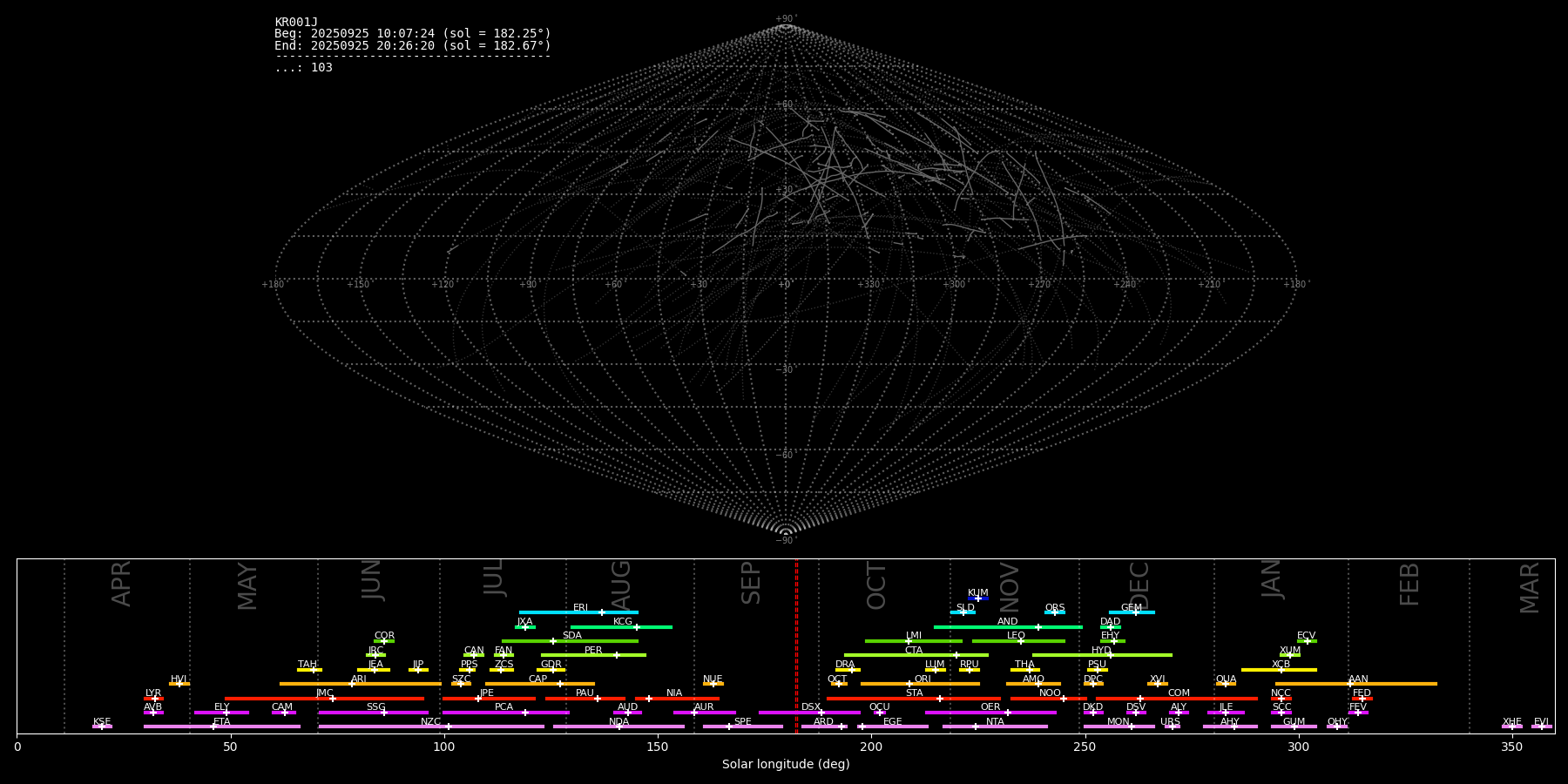Click the ECV shower label

[x=1306, y=636]
